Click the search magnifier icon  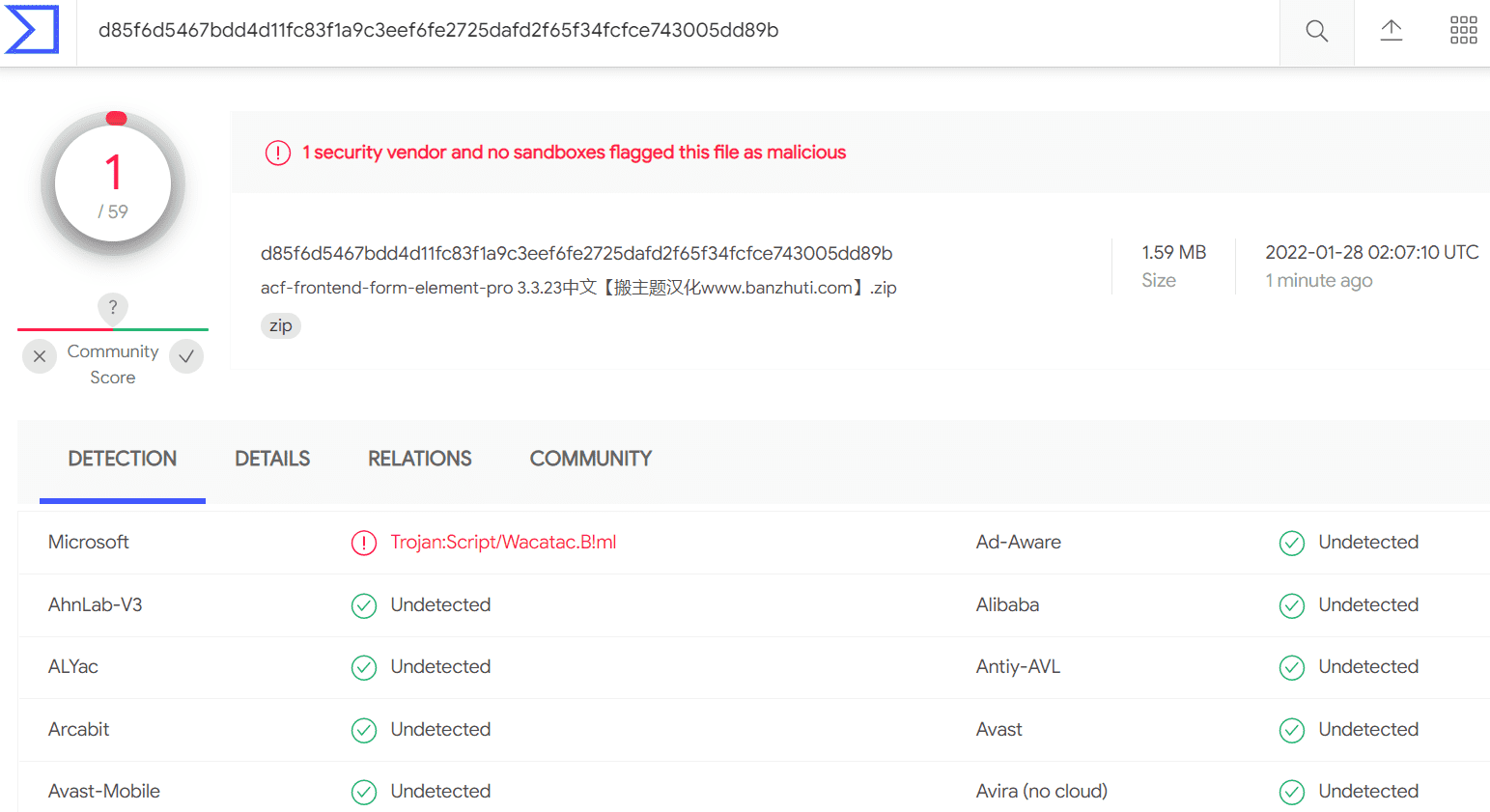[x=1316, y=31]
